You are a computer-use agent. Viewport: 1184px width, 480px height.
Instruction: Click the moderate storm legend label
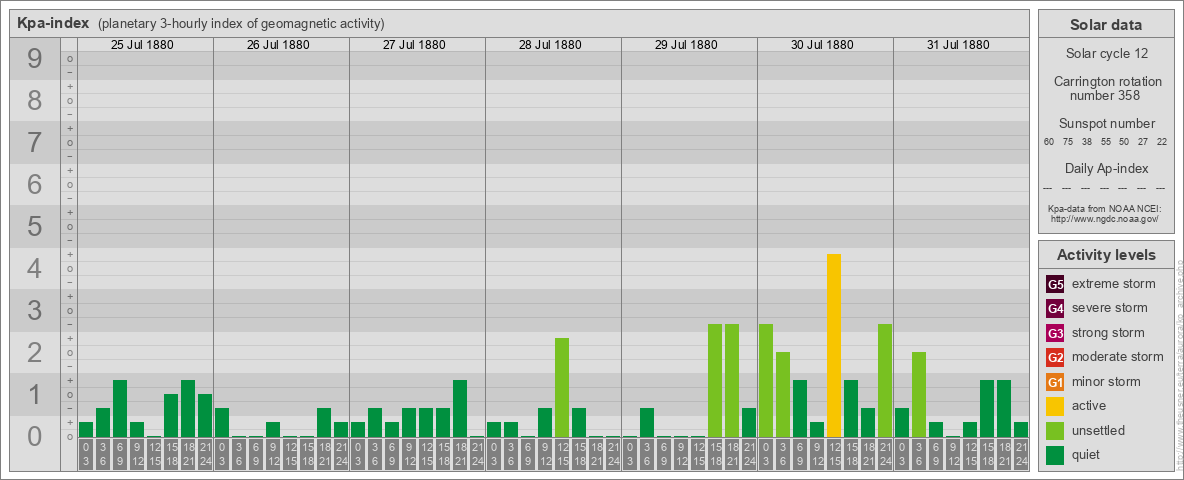point(1118,357)
